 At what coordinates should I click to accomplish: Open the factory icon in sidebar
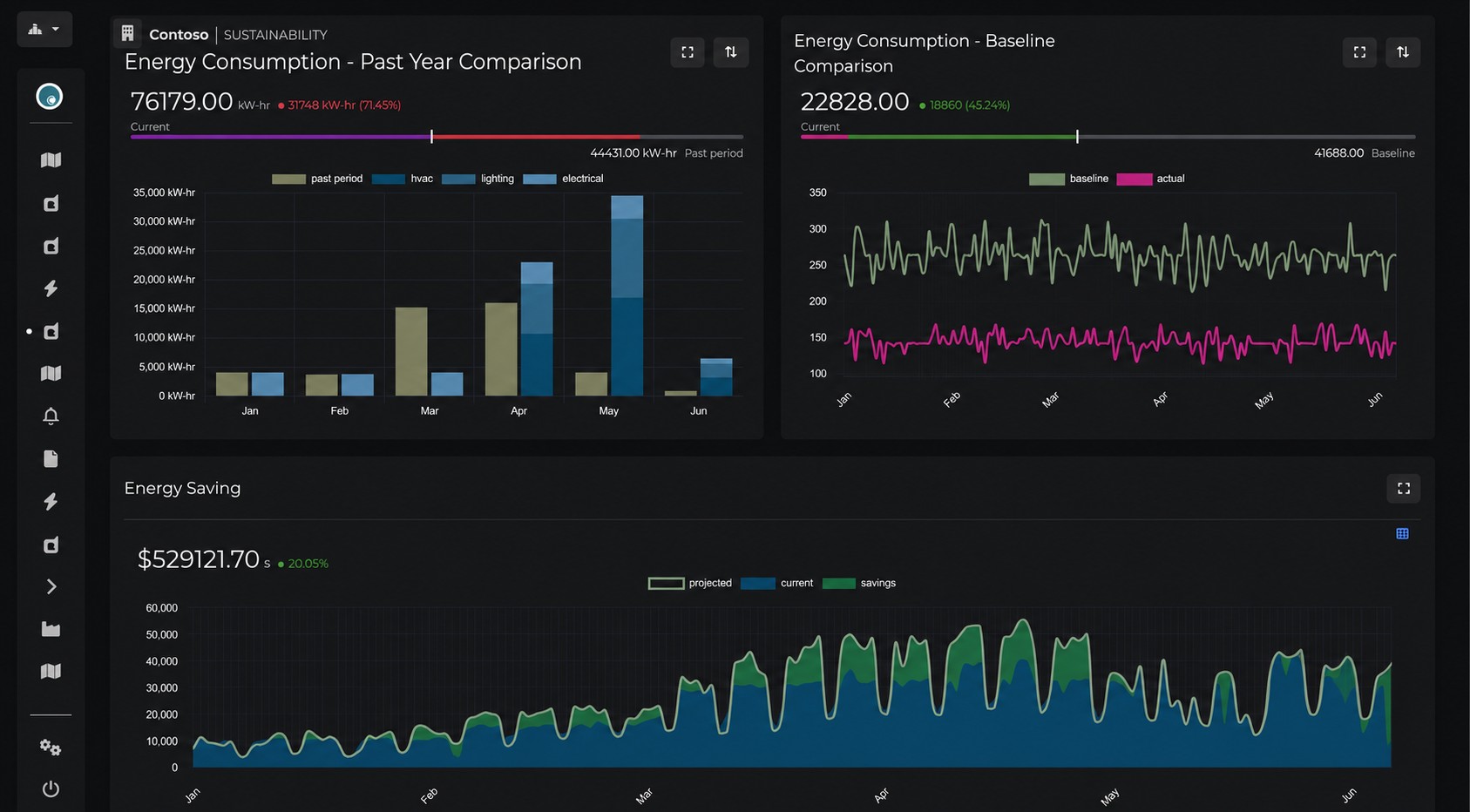pos(51,629)
